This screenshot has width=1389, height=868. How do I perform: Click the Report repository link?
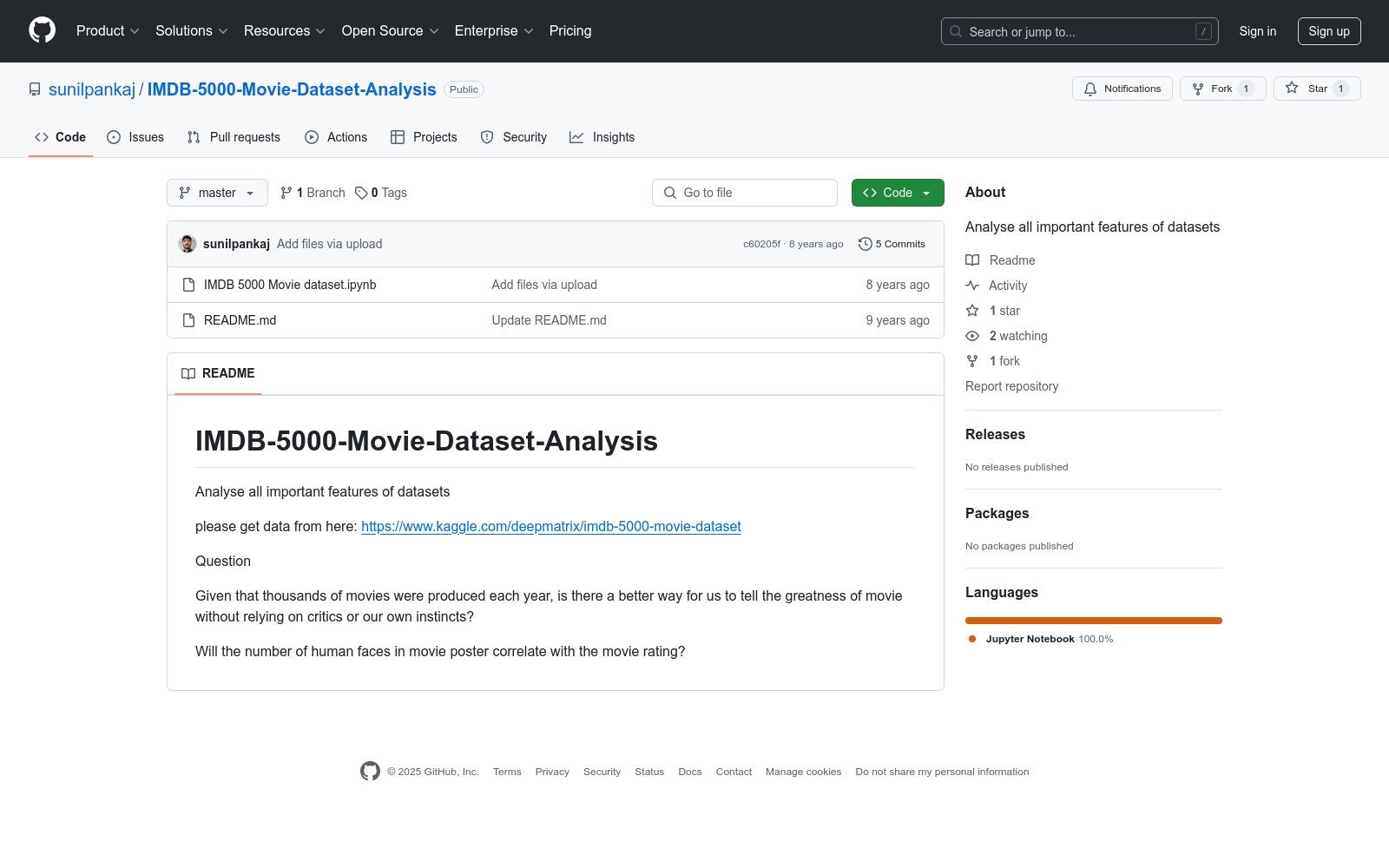click(1012, 386)
